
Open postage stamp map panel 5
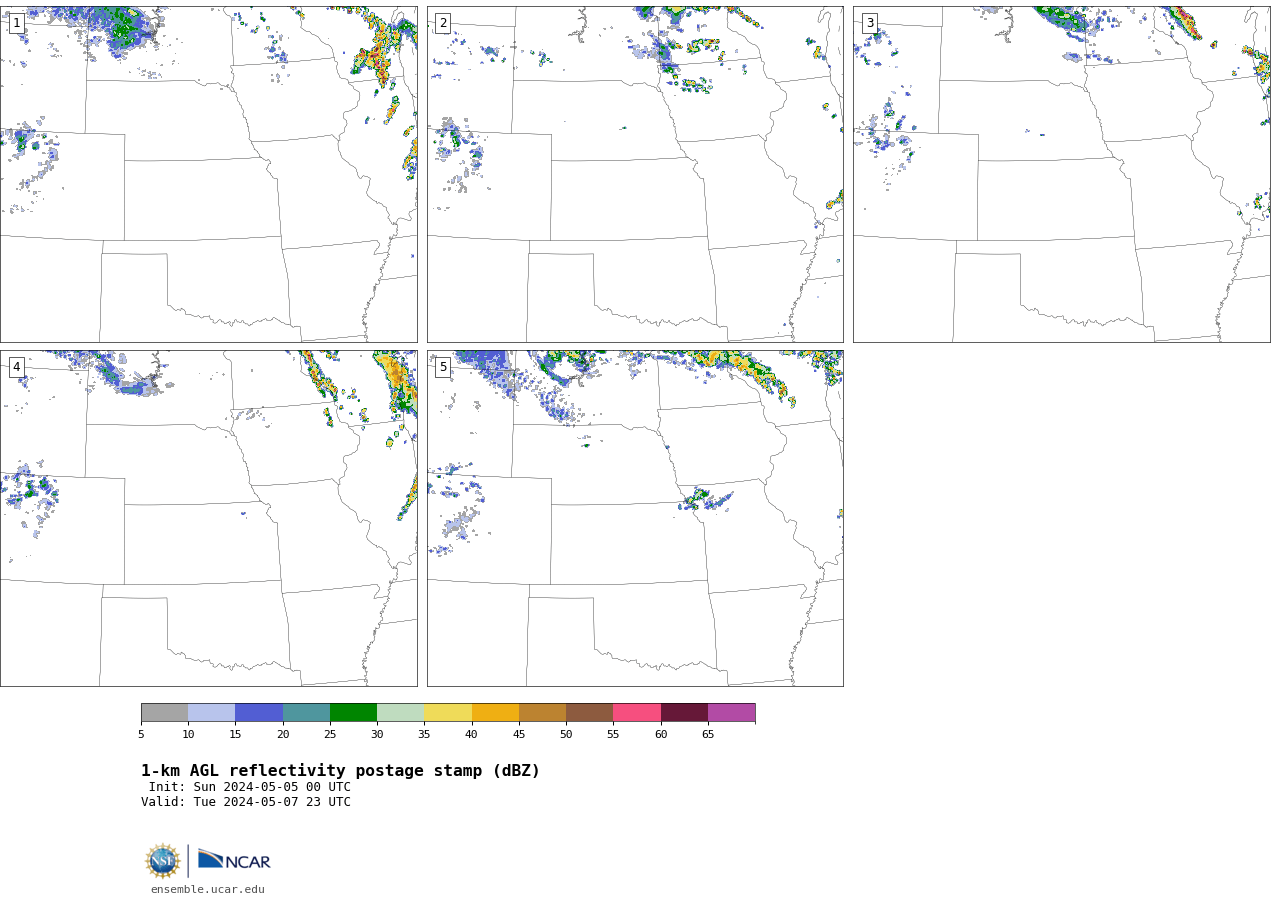tap(635, 518)
